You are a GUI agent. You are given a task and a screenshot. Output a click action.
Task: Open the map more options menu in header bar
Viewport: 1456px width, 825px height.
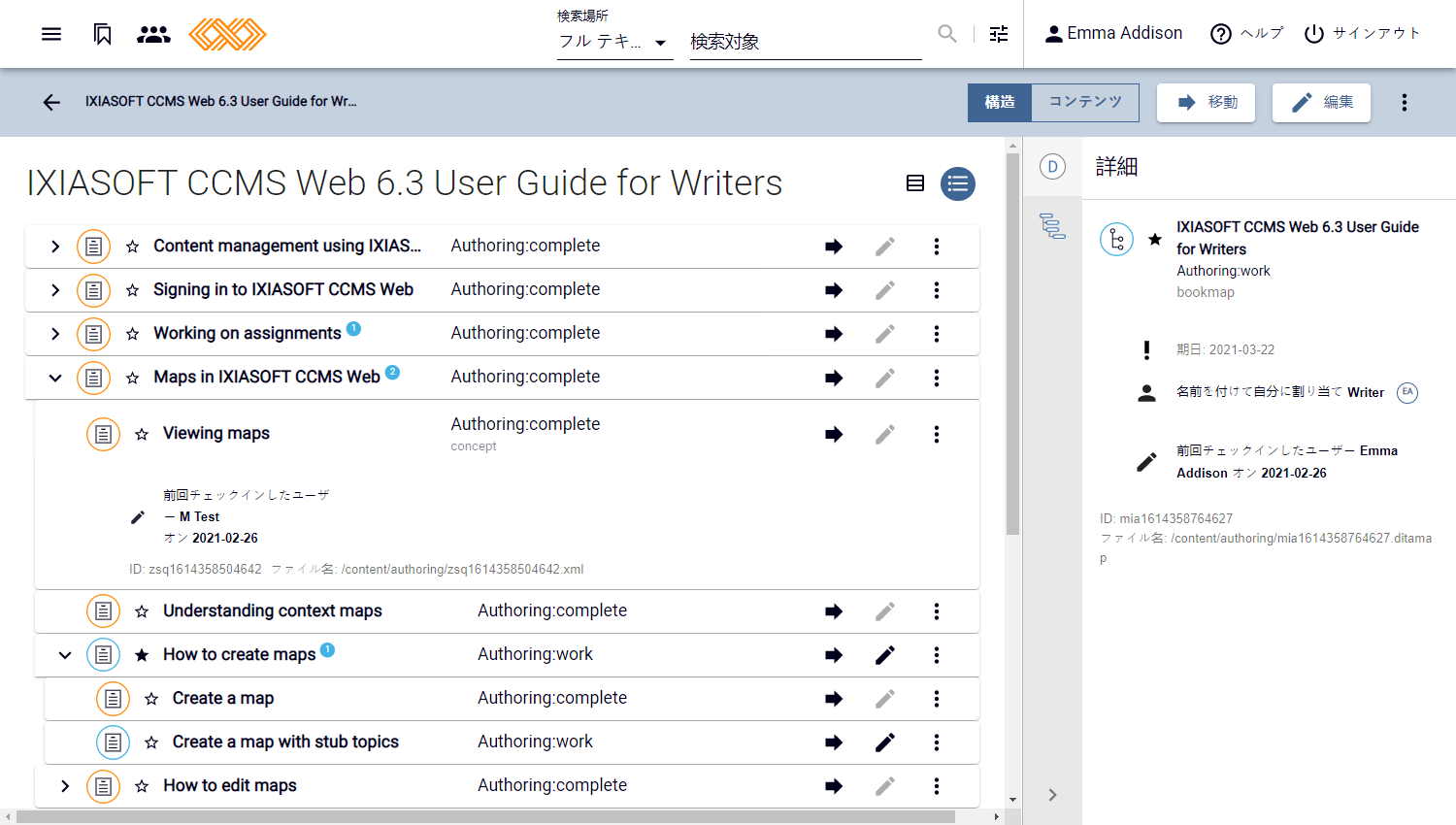[1405, 102]
